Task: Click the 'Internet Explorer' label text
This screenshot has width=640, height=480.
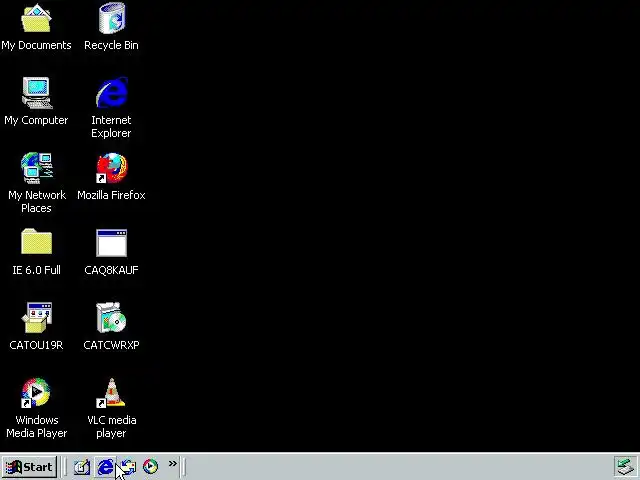Action: [111, 127]
